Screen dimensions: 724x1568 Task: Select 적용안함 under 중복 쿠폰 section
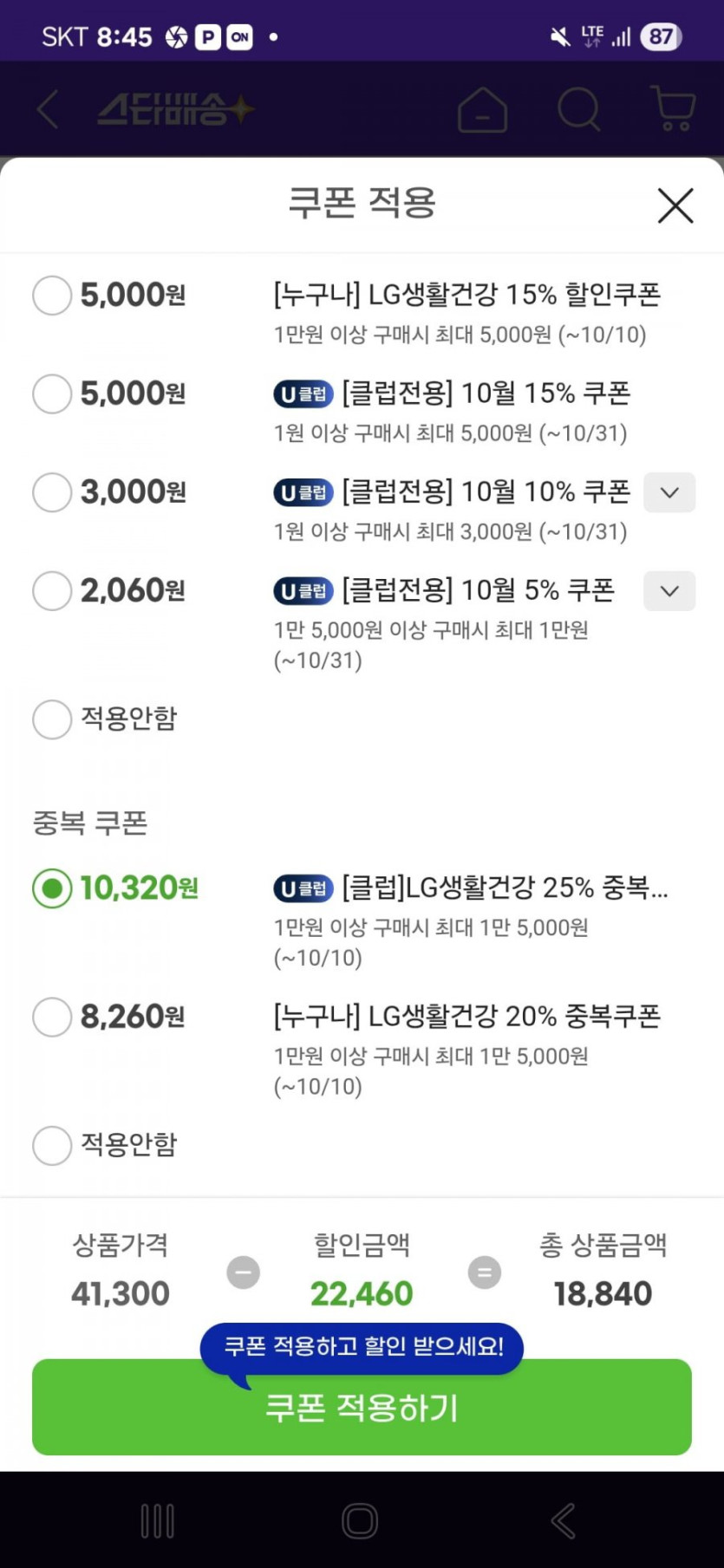point(52,1145)
